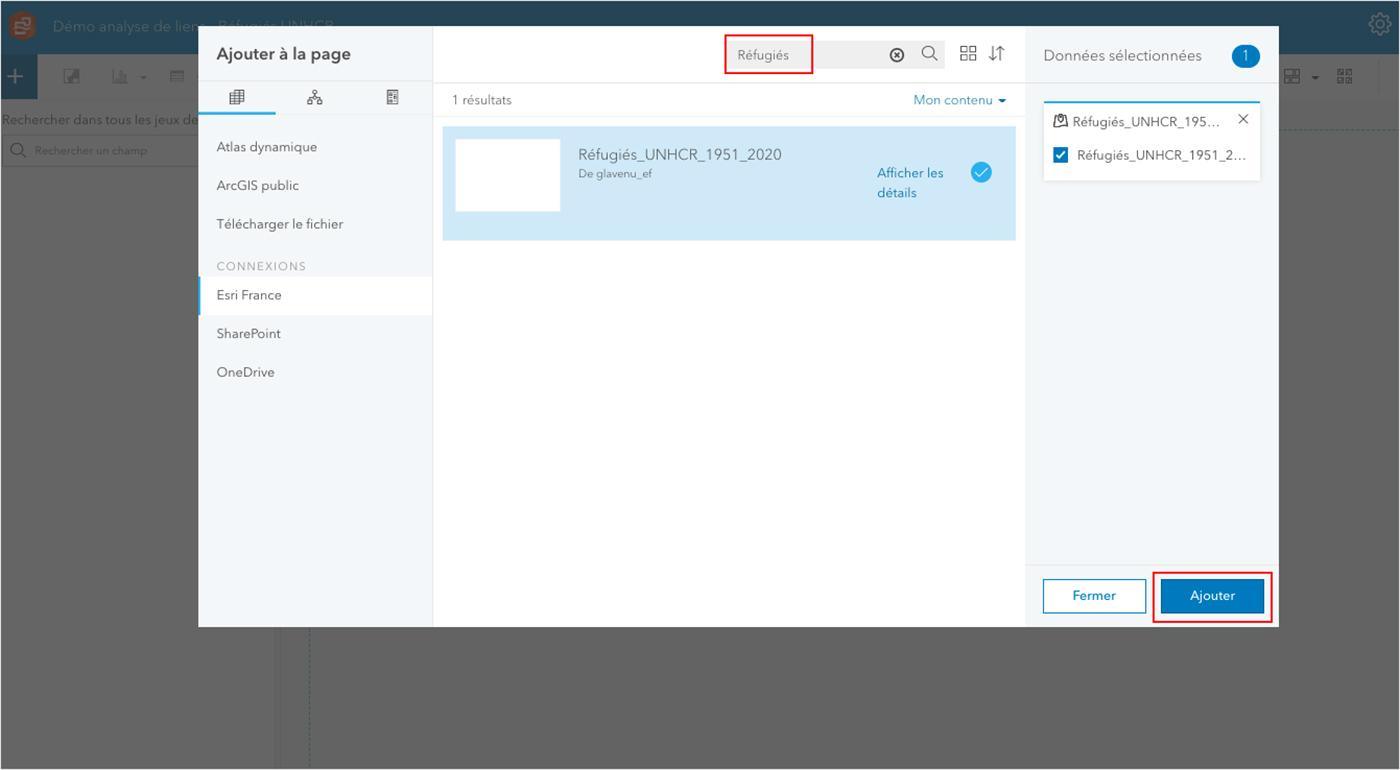Switch results to tile view icon

968,54
